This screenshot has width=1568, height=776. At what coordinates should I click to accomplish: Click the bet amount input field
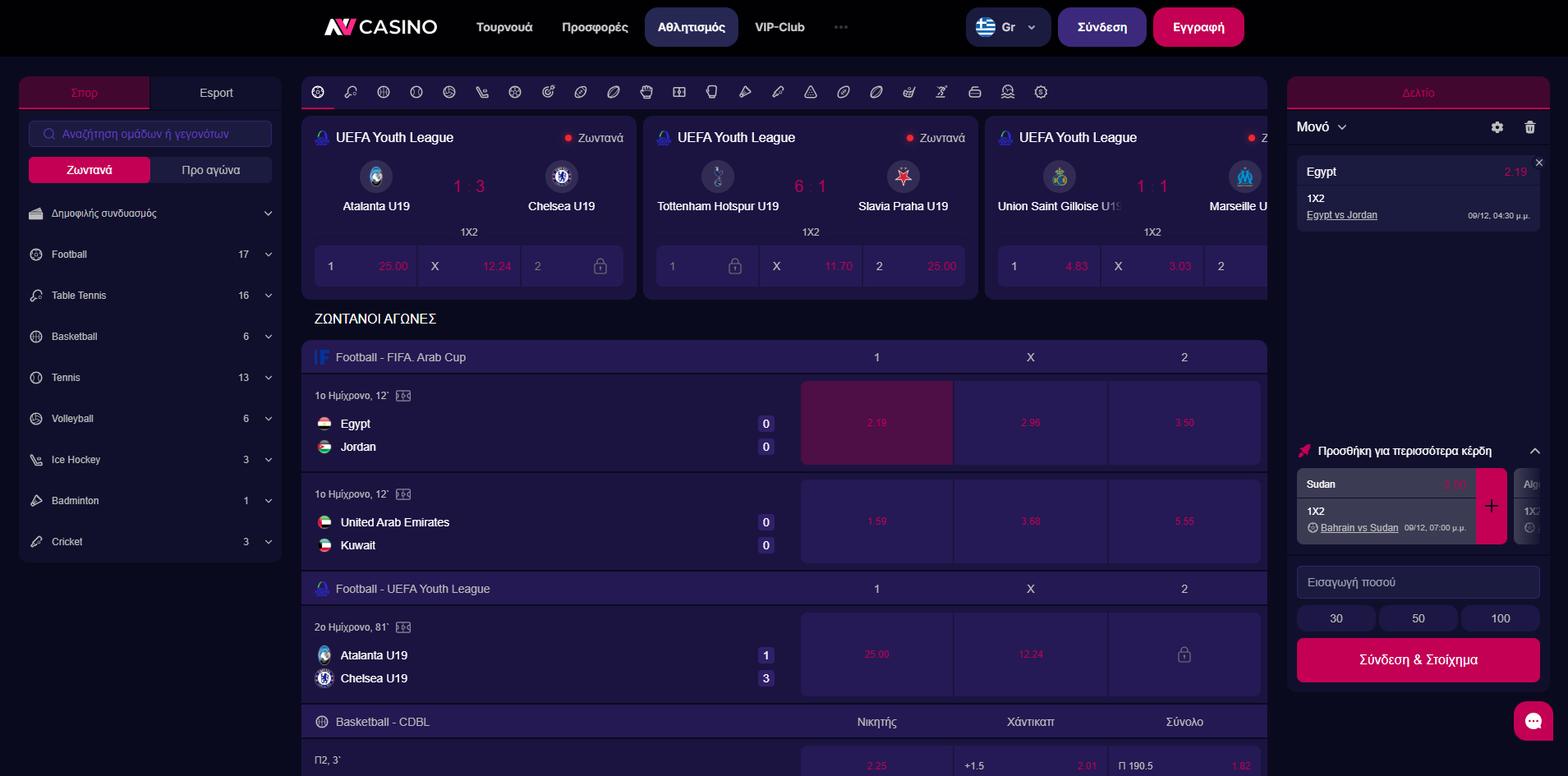1418,582
